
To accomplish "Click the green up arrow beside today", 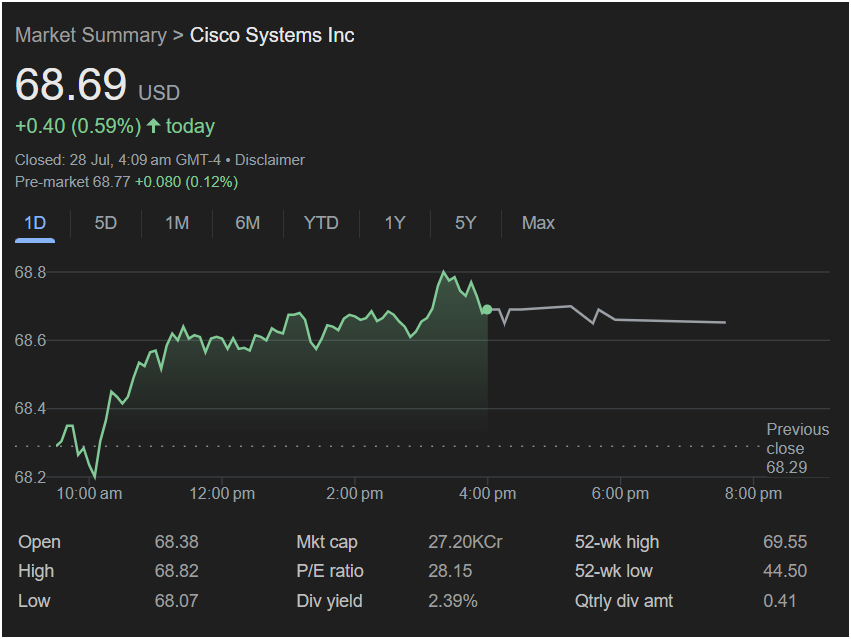I will 154,125.
